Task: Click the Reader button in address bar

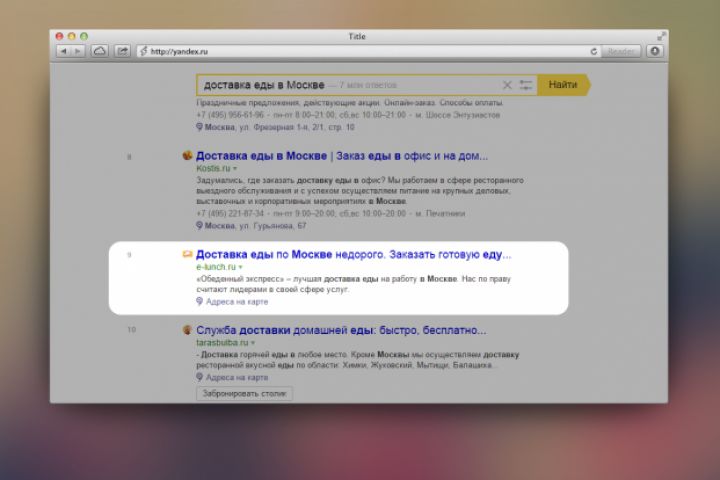Action: 620,51
